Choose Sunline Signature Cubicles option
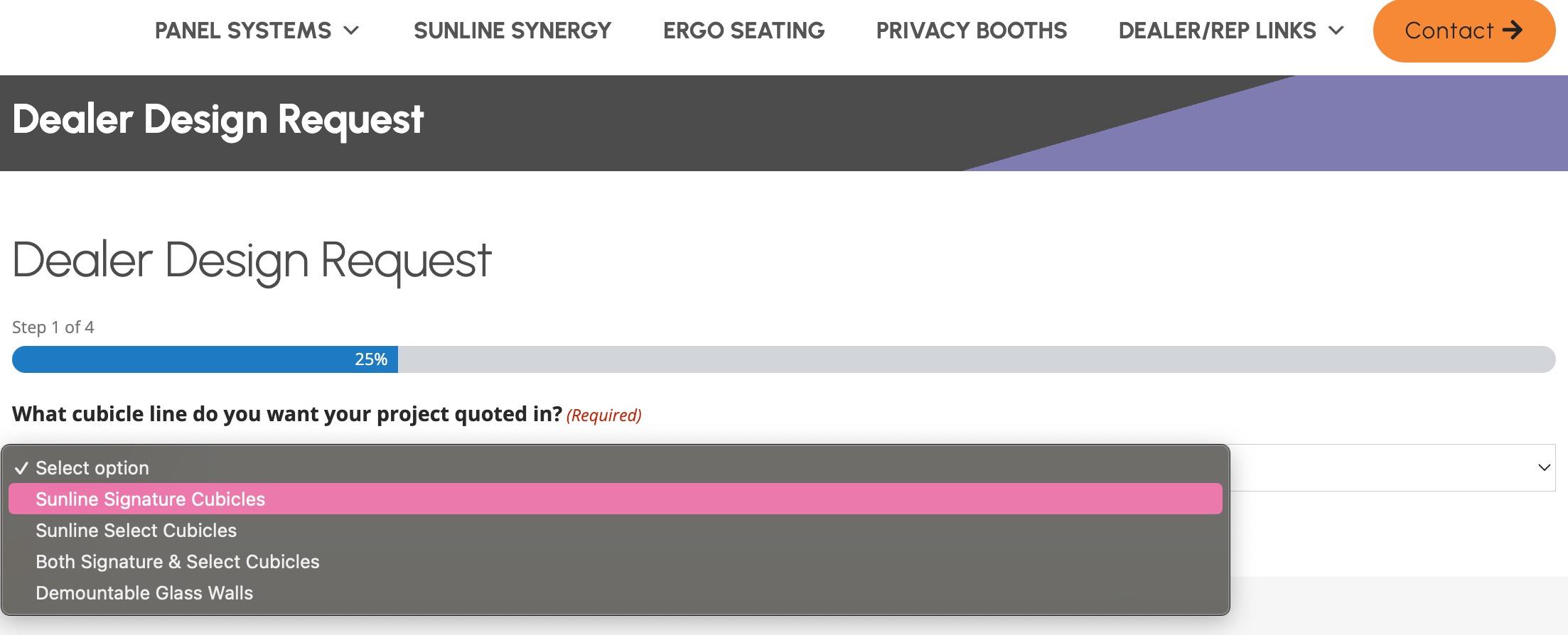 150,499
